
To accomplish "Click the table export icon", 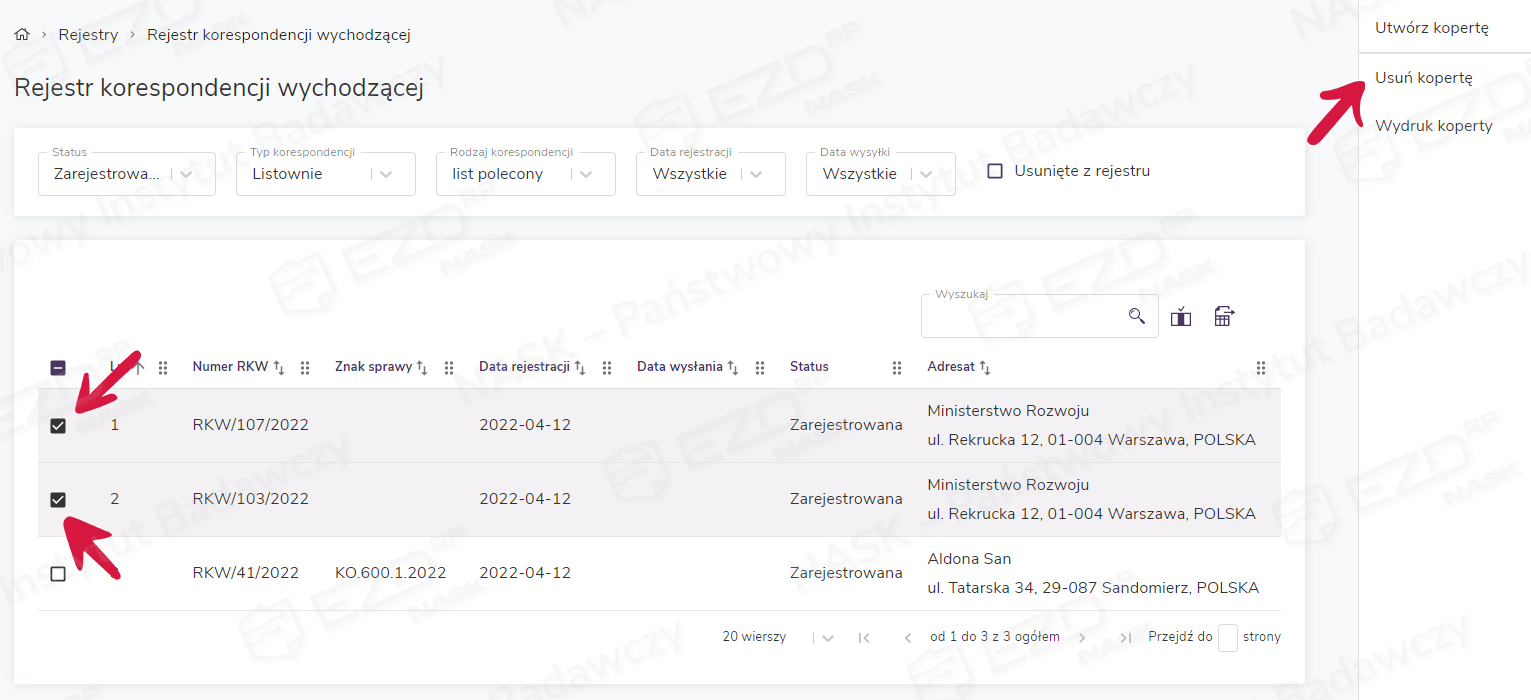I will click(1224, 317).
